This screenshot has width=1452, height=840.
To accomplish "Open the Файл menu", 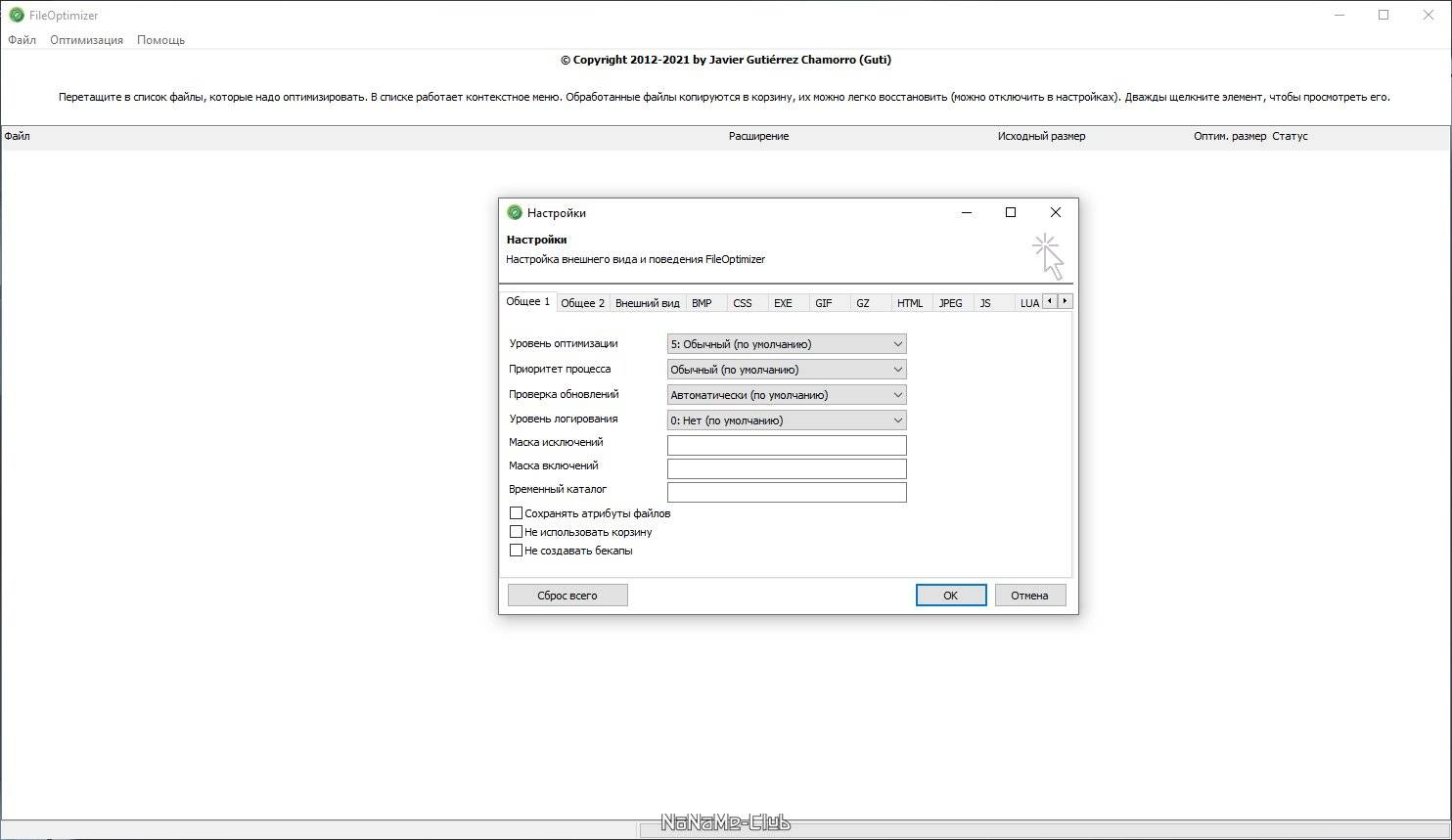I will (22, 40).
